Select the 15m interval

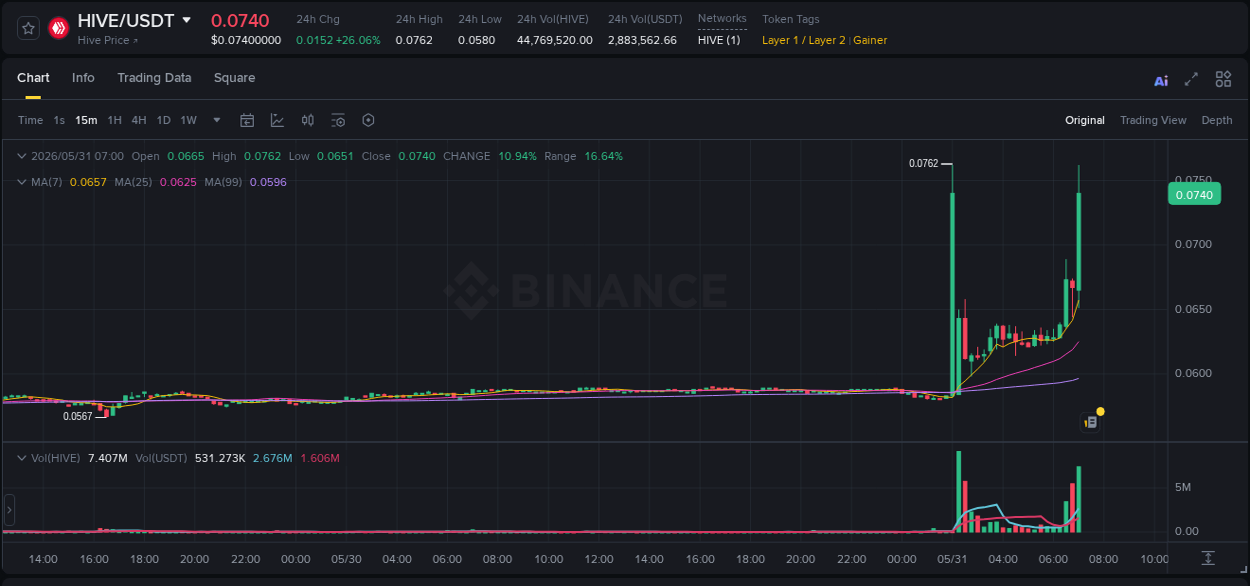[x=86, y=120]
